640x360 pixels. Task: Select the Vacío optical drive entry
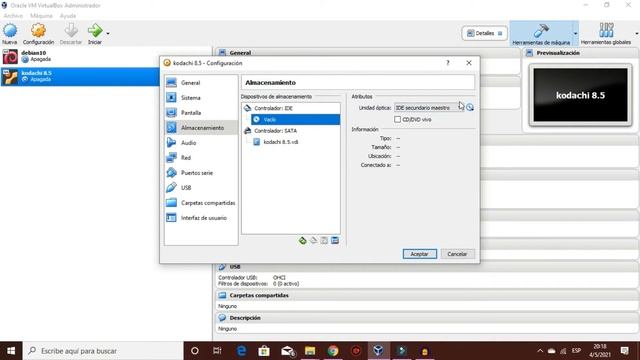point(296,120)
